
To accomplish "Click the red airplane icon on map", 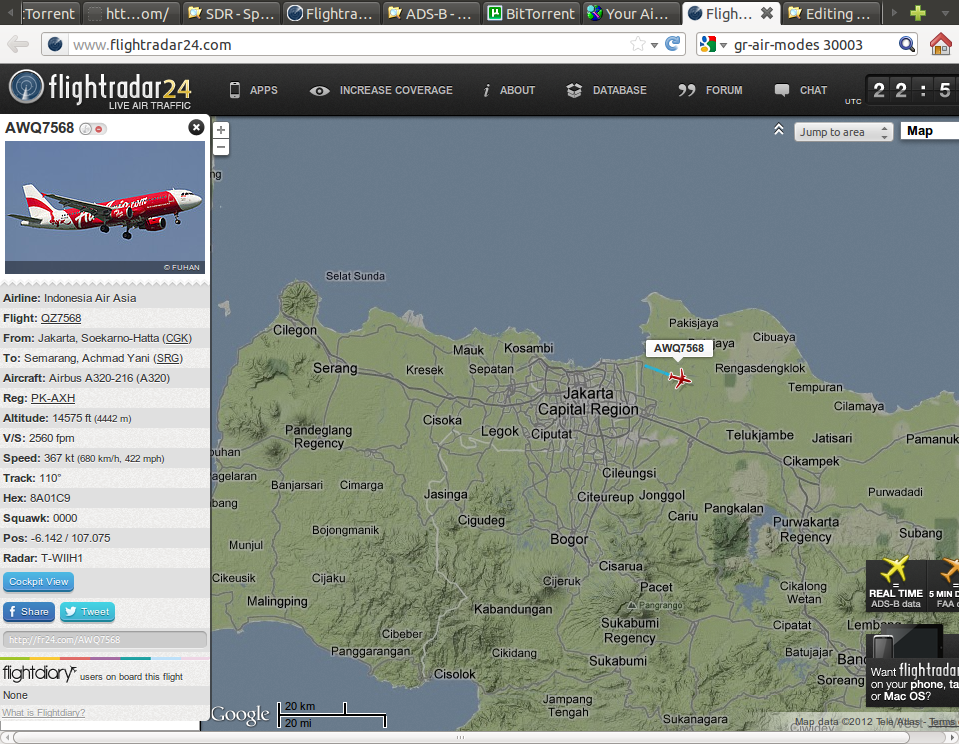I will (x=680, y=378).
